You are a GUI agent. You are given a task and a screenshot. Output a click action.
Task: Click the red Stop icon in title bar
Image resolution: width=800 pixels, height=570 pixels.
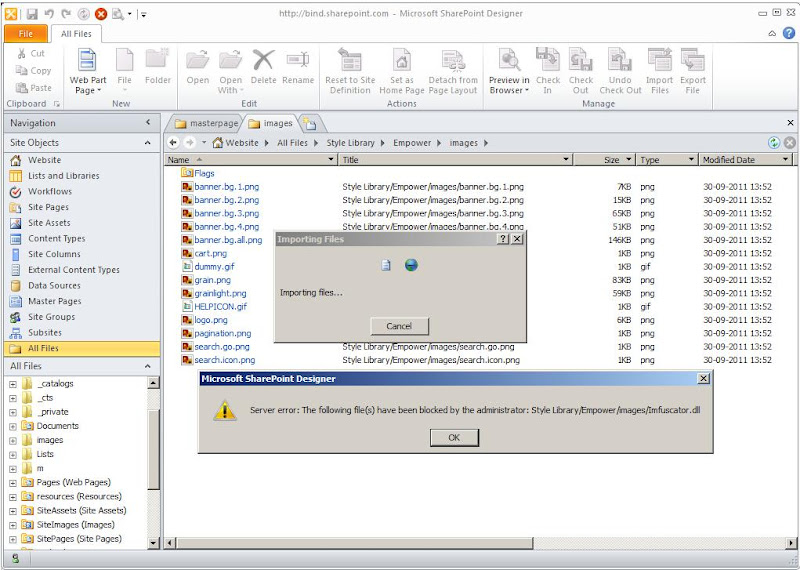click(101, 14)
